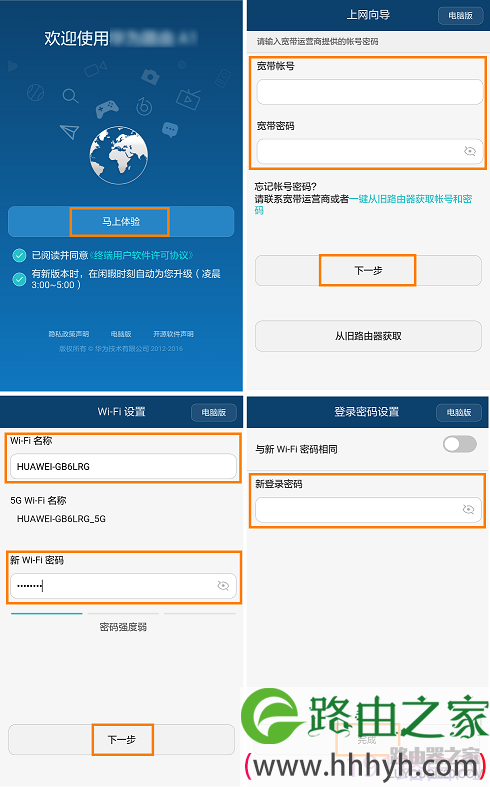Screen dimensions: 490x787
Task: Reveal the 新登录密码 with the eye icon
Action: coord(468,510)
